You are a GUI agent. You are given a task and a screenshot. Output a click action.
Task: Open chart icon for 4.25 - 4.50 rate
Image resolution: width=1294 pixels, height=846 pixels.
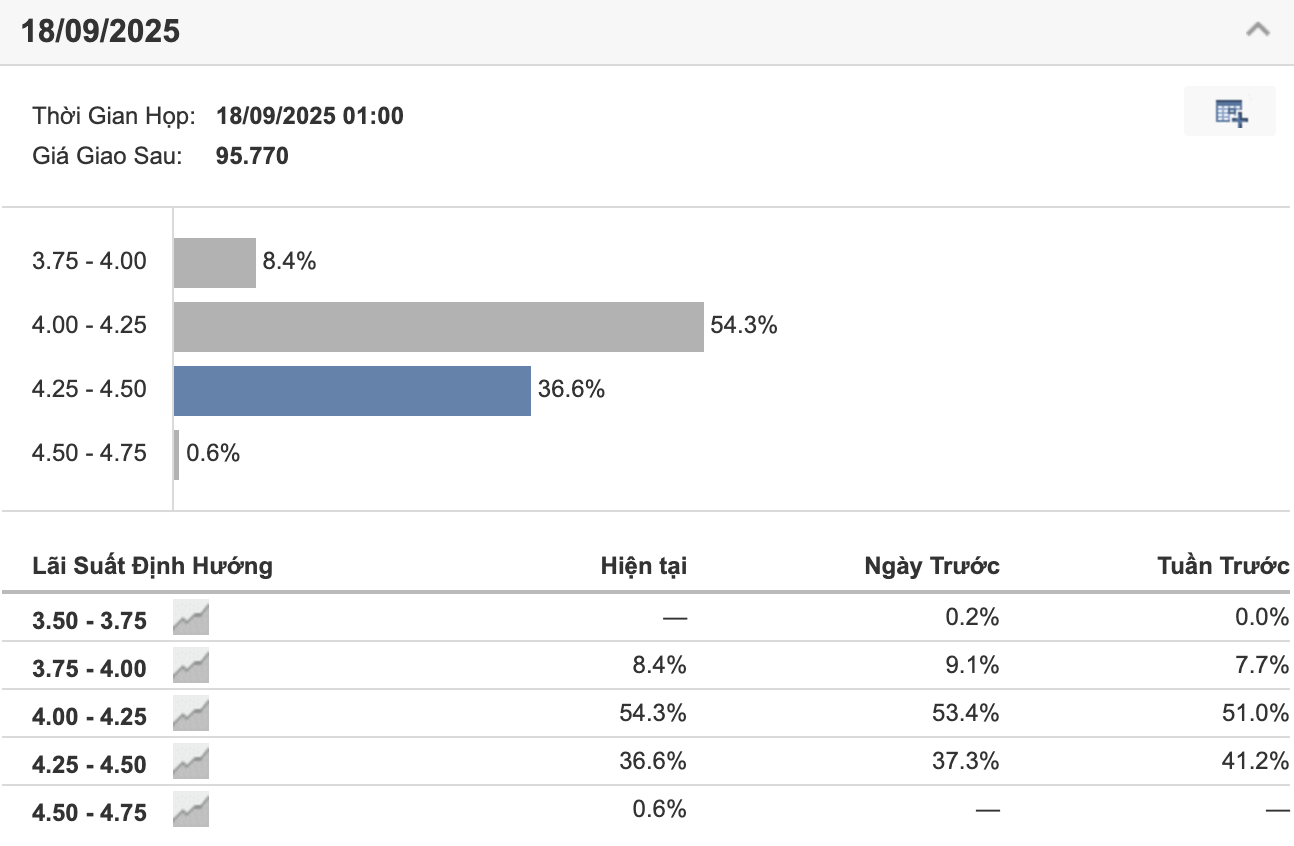[190, 763]
